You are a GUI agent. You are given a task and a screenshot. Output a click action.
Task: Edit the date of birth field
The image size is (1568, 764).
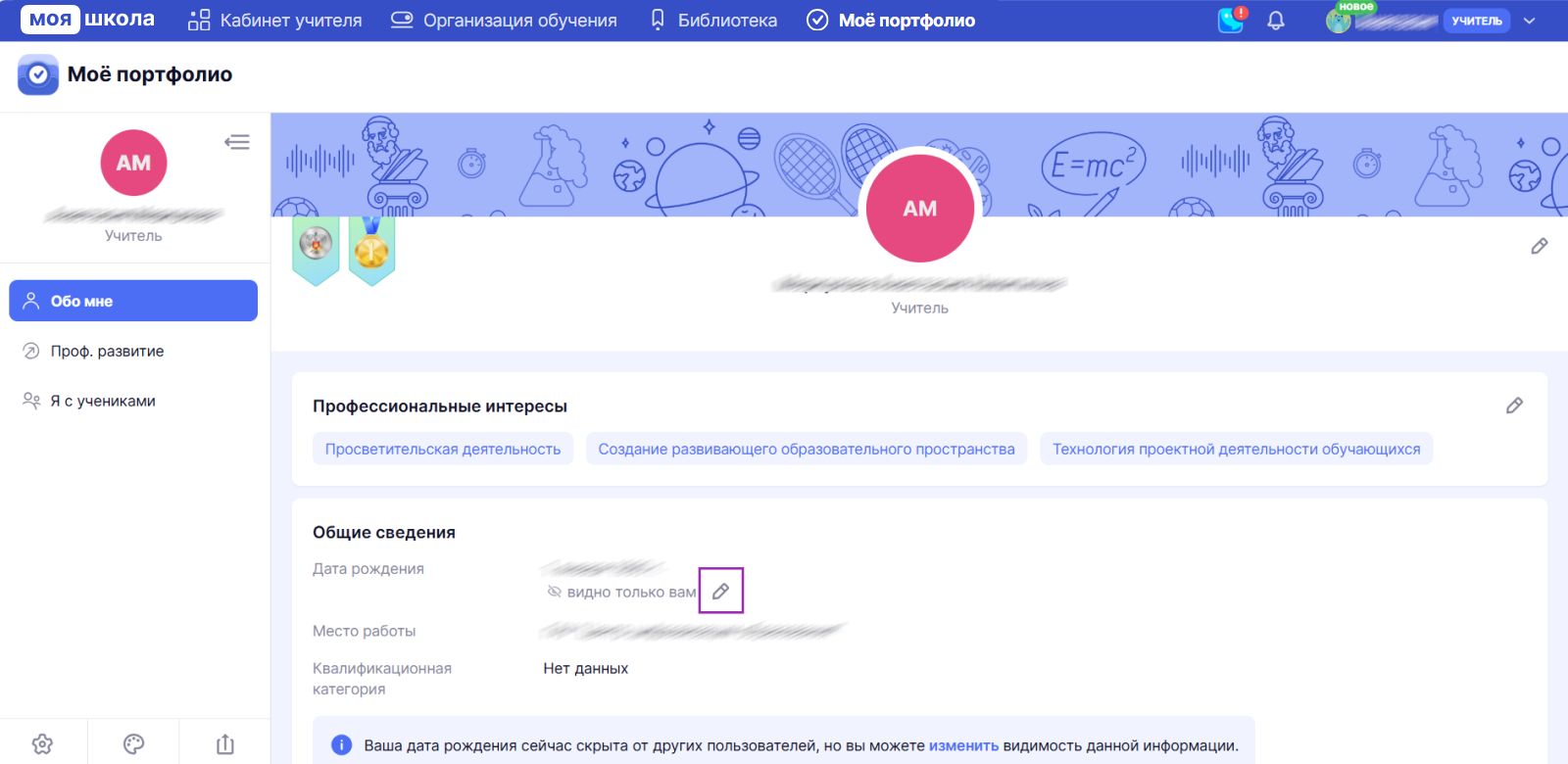(720, 592)
